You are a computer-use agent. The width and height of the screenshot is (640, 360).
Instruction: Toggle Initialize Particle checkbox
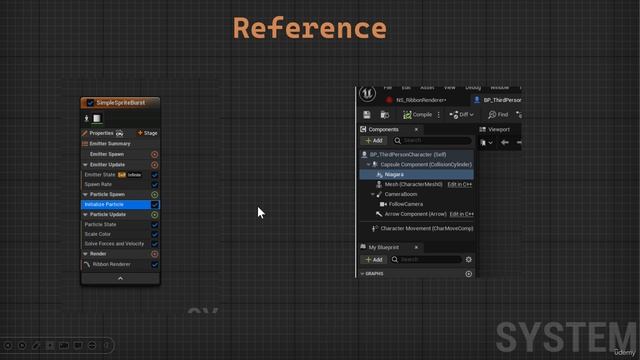point(155,204)
